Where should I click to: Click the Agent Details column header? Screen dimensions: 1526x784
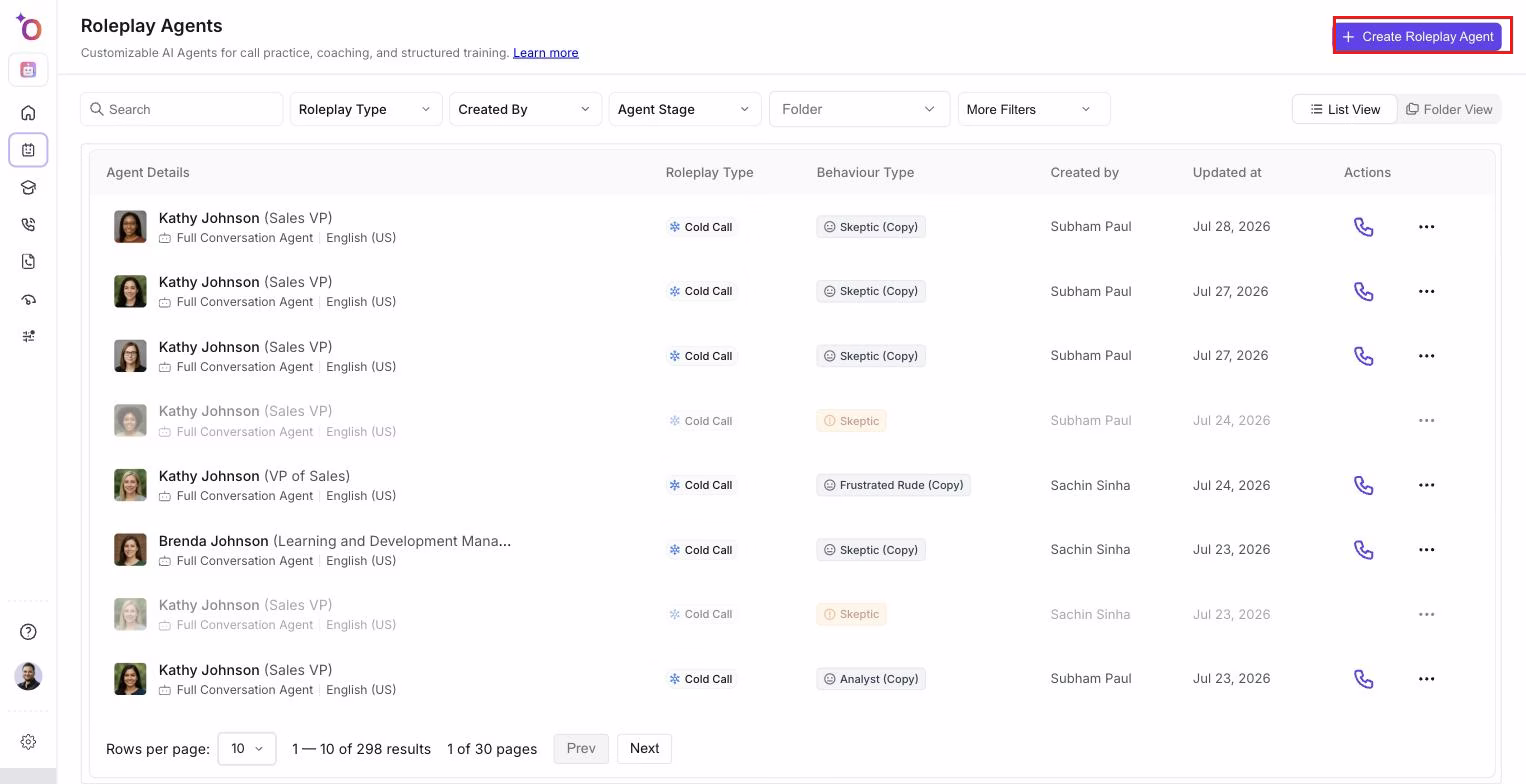click(x=148, y=172)
